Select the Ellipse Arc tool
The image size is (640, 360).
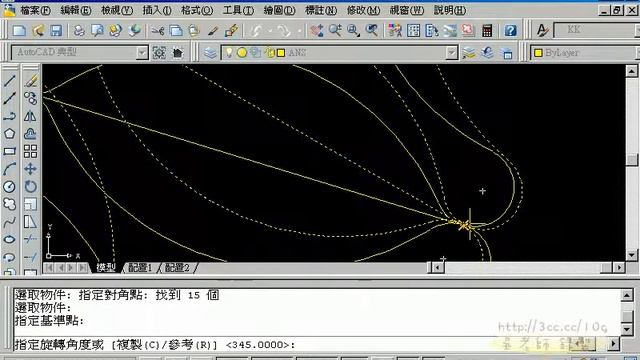[10, 257]
